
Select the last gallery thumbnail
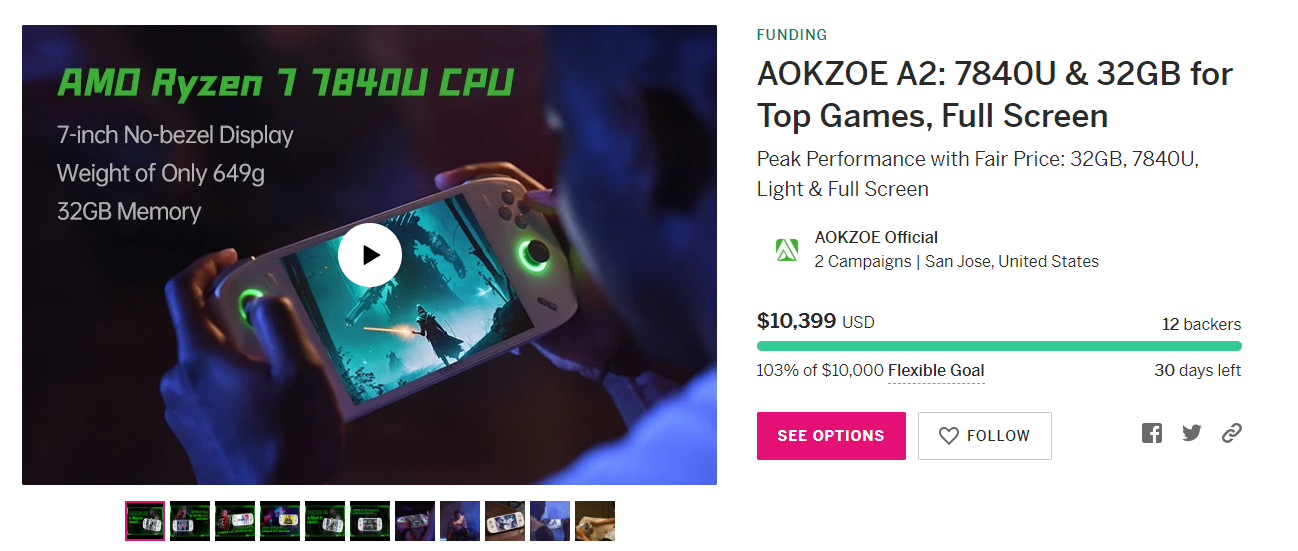(595, 521)
